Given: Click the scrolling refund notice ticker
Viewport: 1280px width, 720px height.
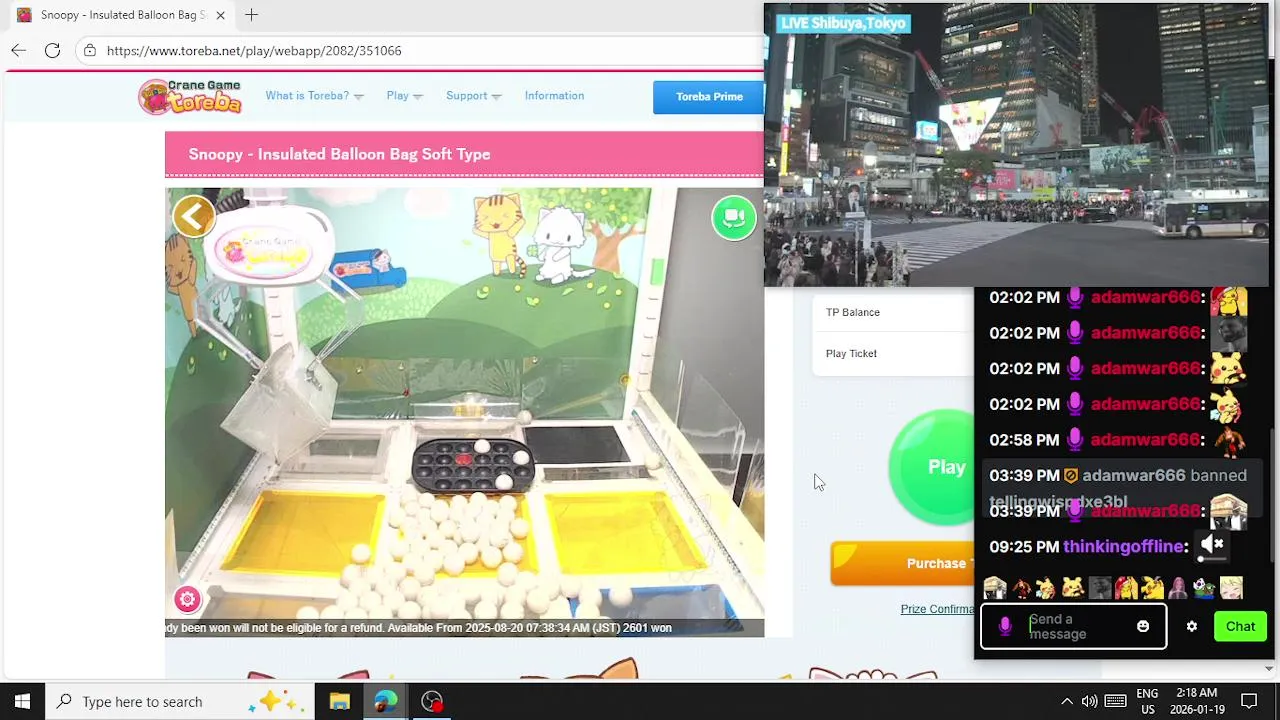Looking at the screenshot, I should click(x=464, y=628).
